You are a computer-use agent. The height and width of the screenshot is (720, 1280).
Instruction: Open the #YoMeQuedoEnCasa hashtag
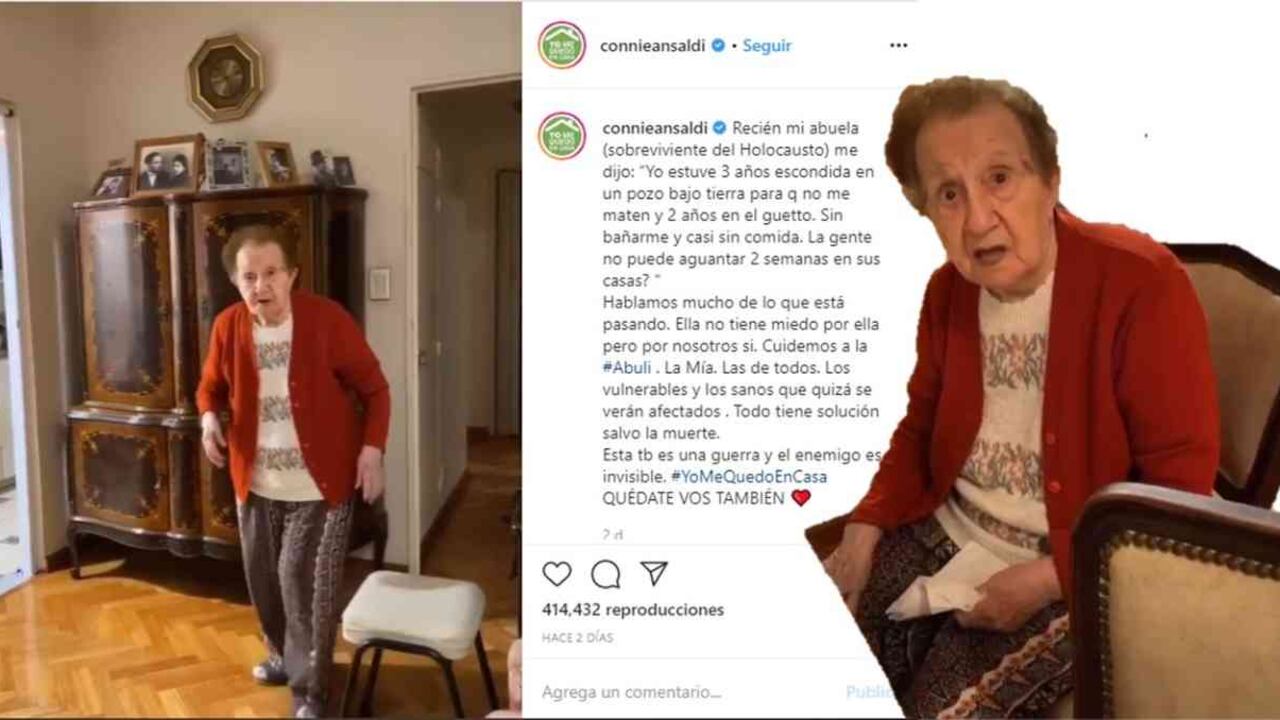click(x=749, y=476)
